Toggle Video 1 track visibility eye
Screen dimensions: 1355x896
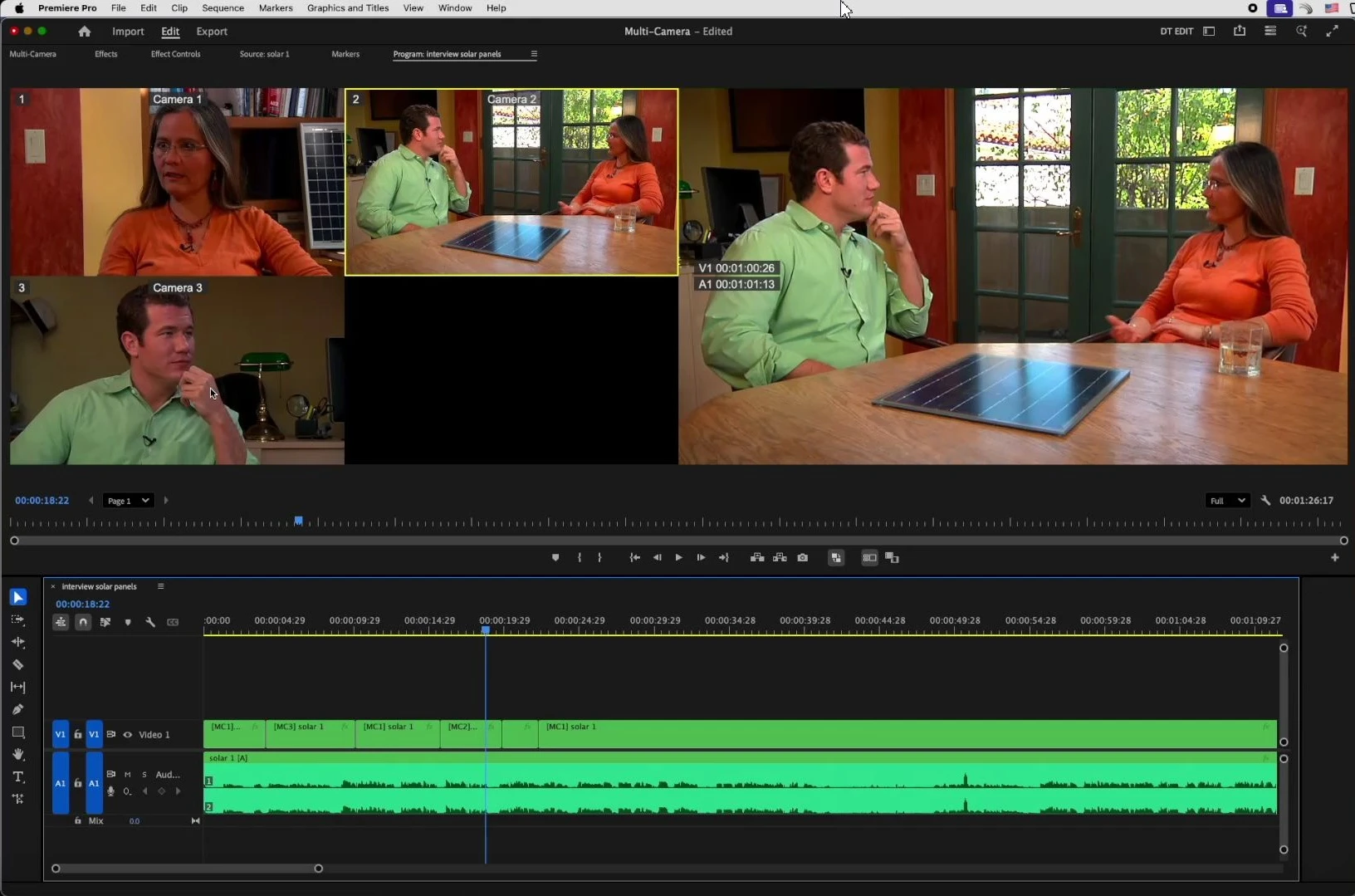[x=128, y=735]
